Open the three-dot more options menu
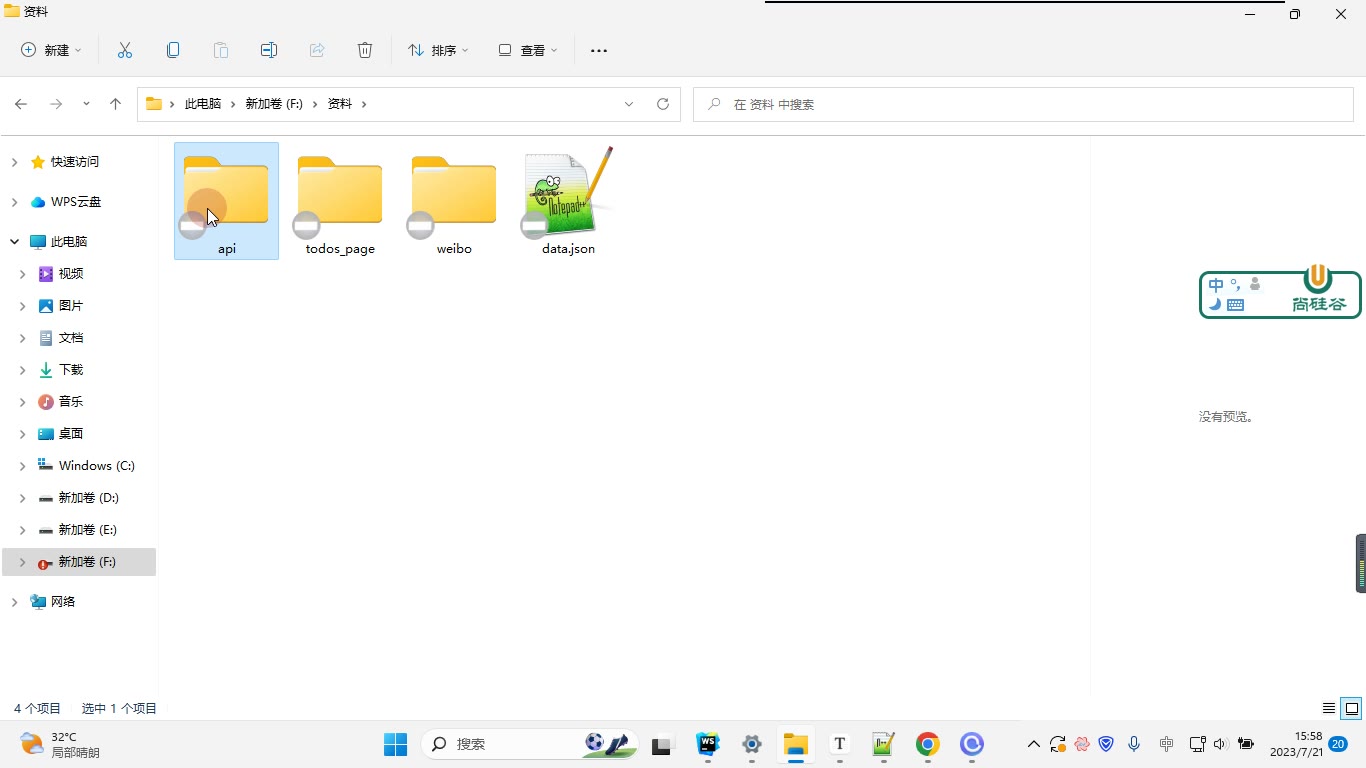Image resolution: width=1366 pixels, height=768 pixels. (x=599, y=50)
